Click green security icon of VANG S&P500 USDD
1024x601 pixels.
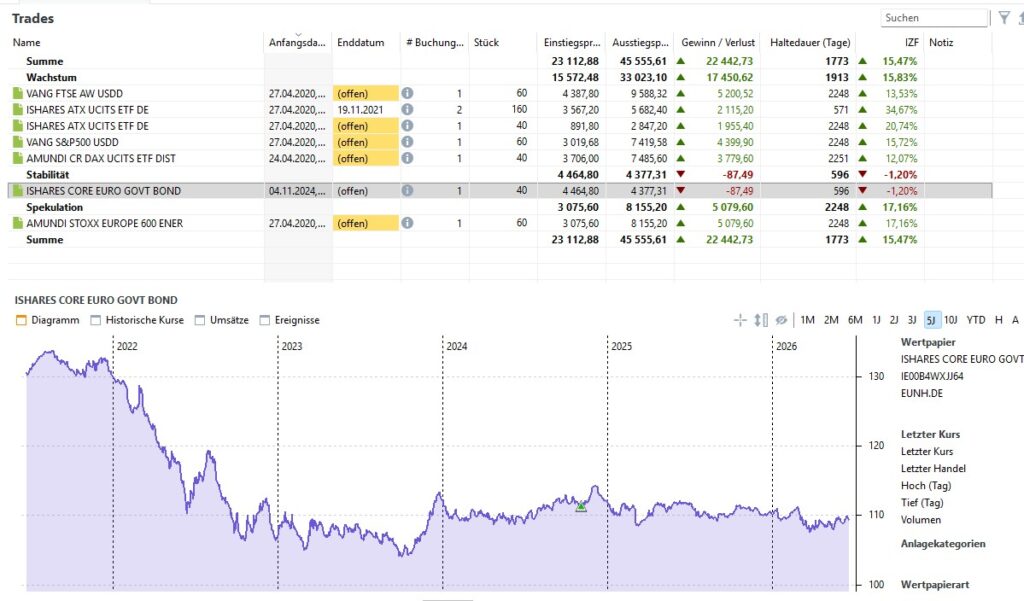click(x=18, y=142)
